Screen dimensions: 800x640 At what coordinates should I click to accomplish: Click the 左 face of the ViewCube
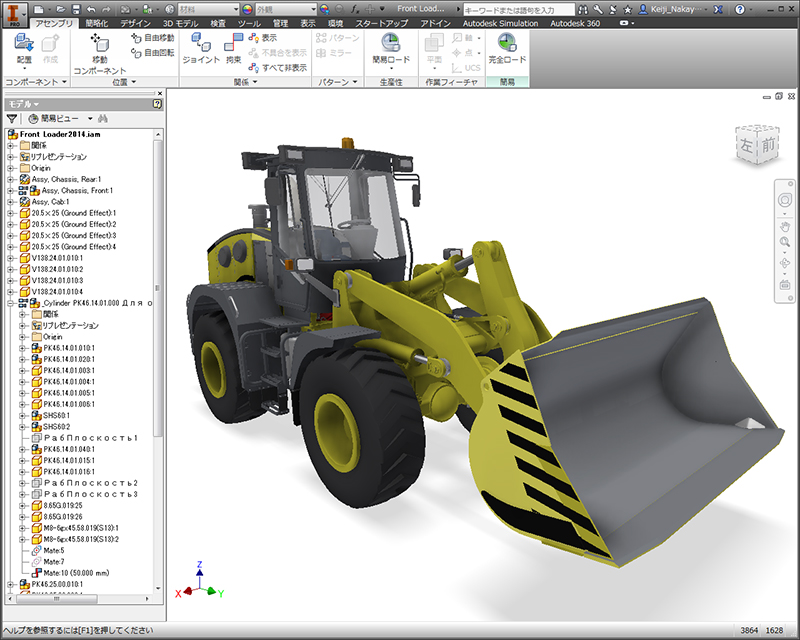tap(747, 146)
